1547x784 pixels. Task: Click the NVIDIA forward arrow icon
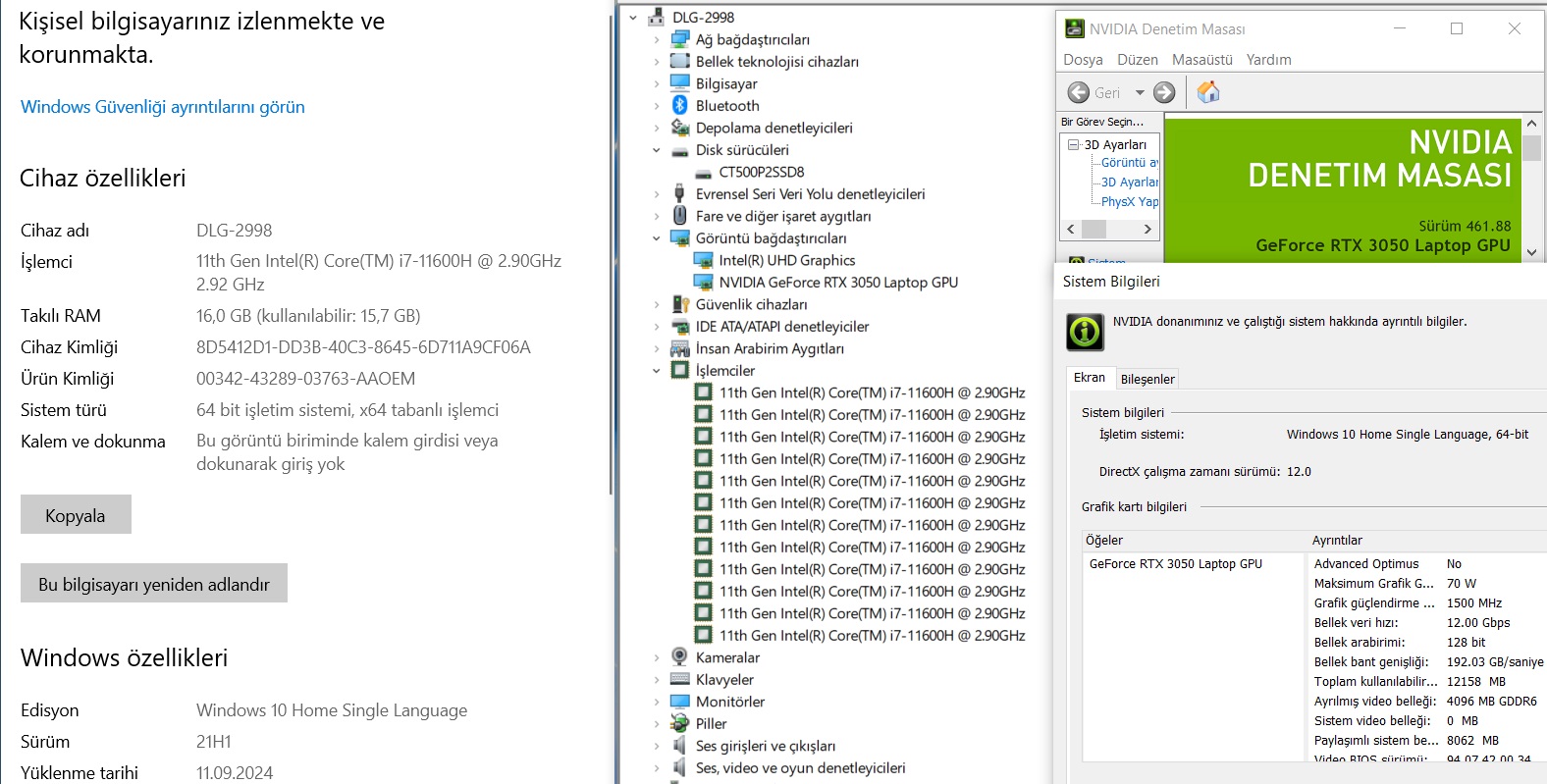tap(1164, 92)
